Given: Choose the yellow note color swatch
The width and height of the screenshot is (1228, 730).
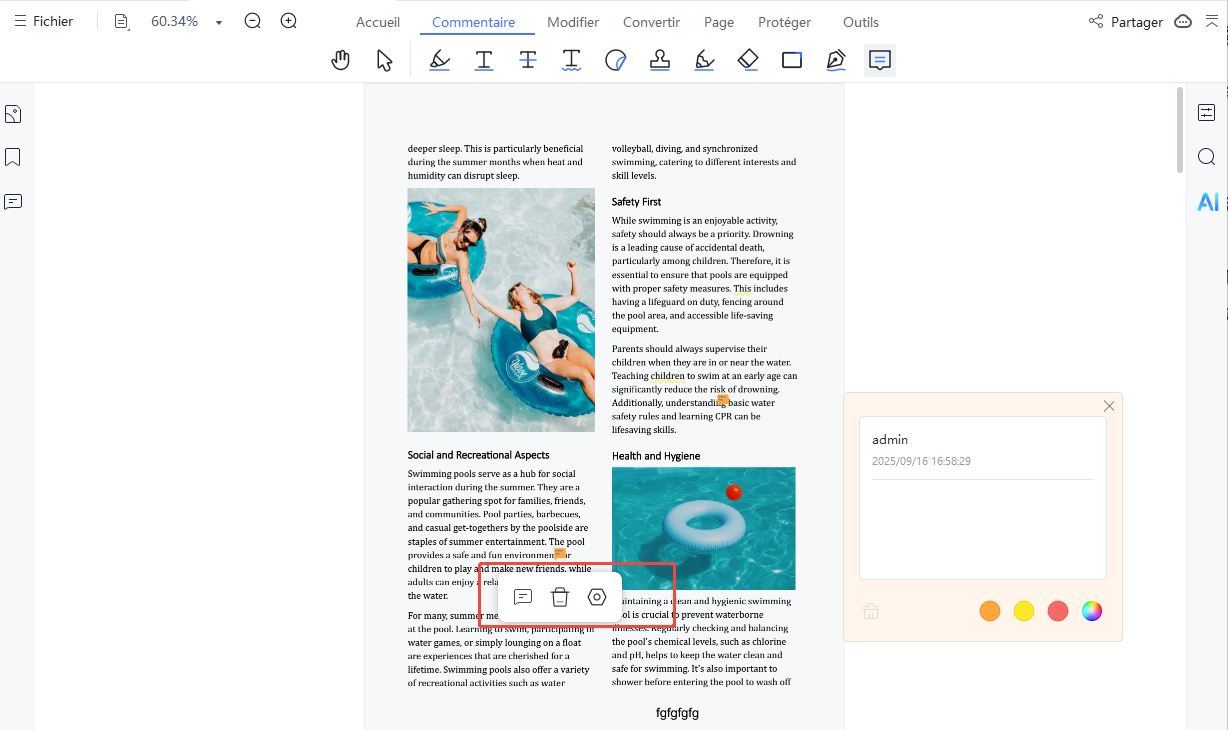Looking at the screenshot, I should pos(1024,611).
